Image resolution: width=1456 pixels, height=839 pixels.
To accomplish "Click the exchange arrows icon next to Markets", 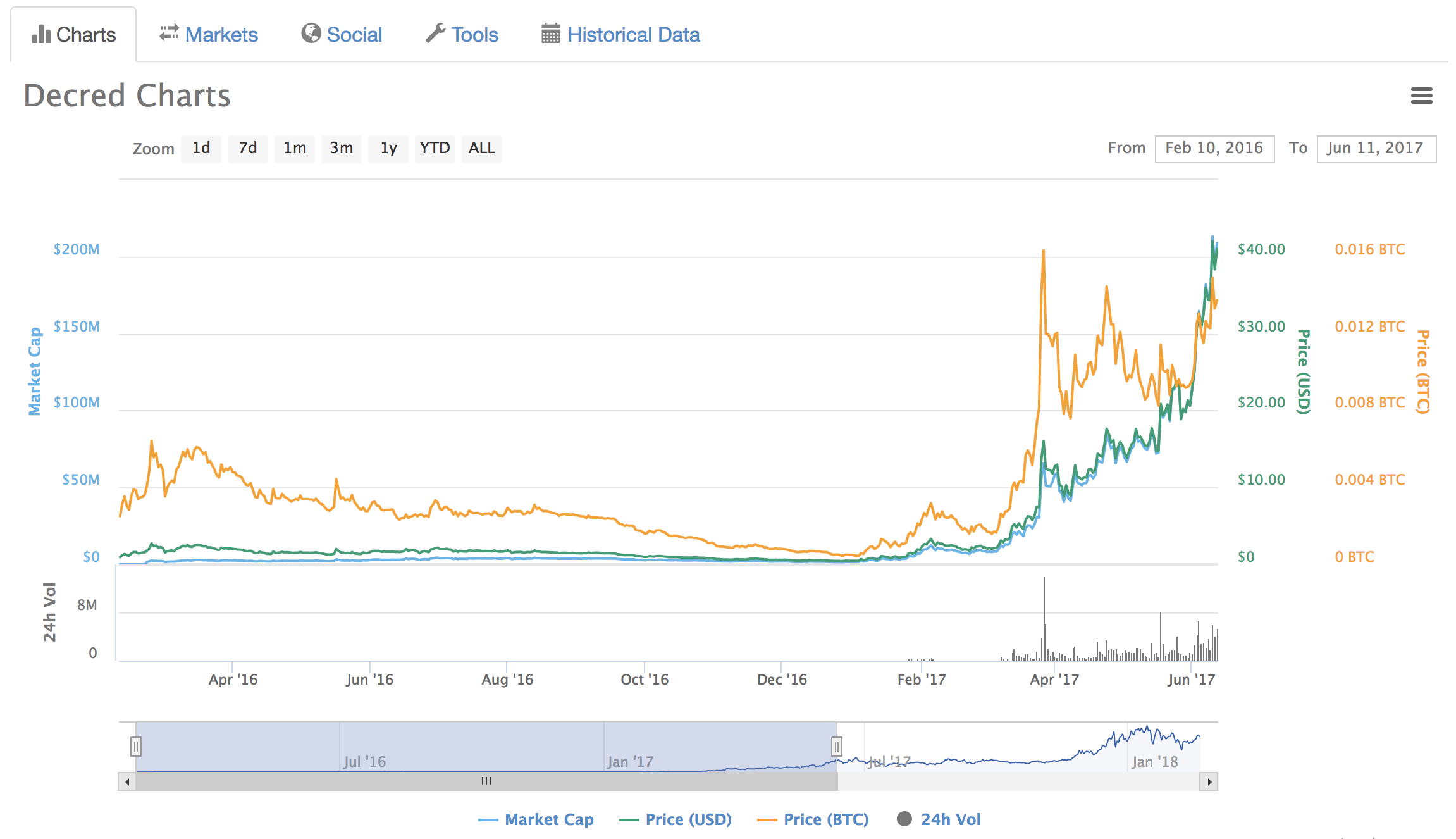I will point(168,35).
